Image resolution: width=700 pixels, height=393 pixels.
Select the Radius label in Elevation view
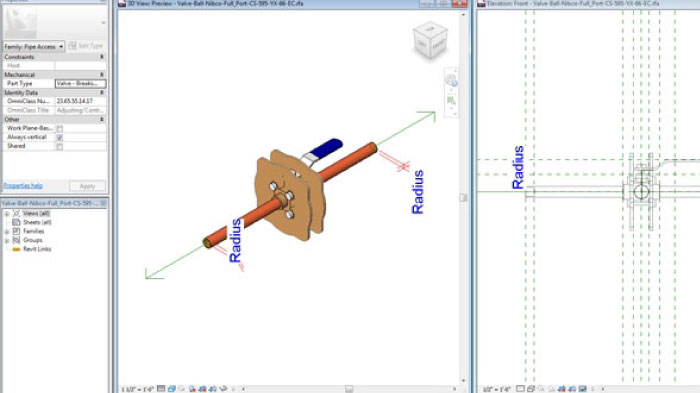pos(518,167)
